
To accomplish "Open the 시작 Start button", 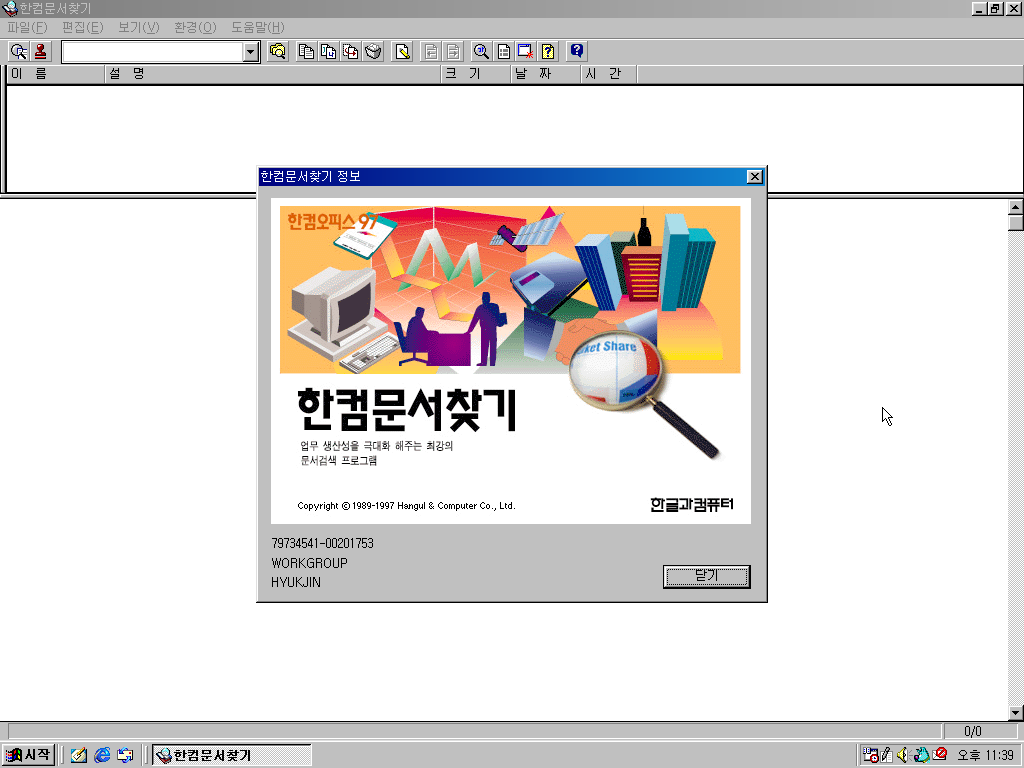I will [28, 755].
